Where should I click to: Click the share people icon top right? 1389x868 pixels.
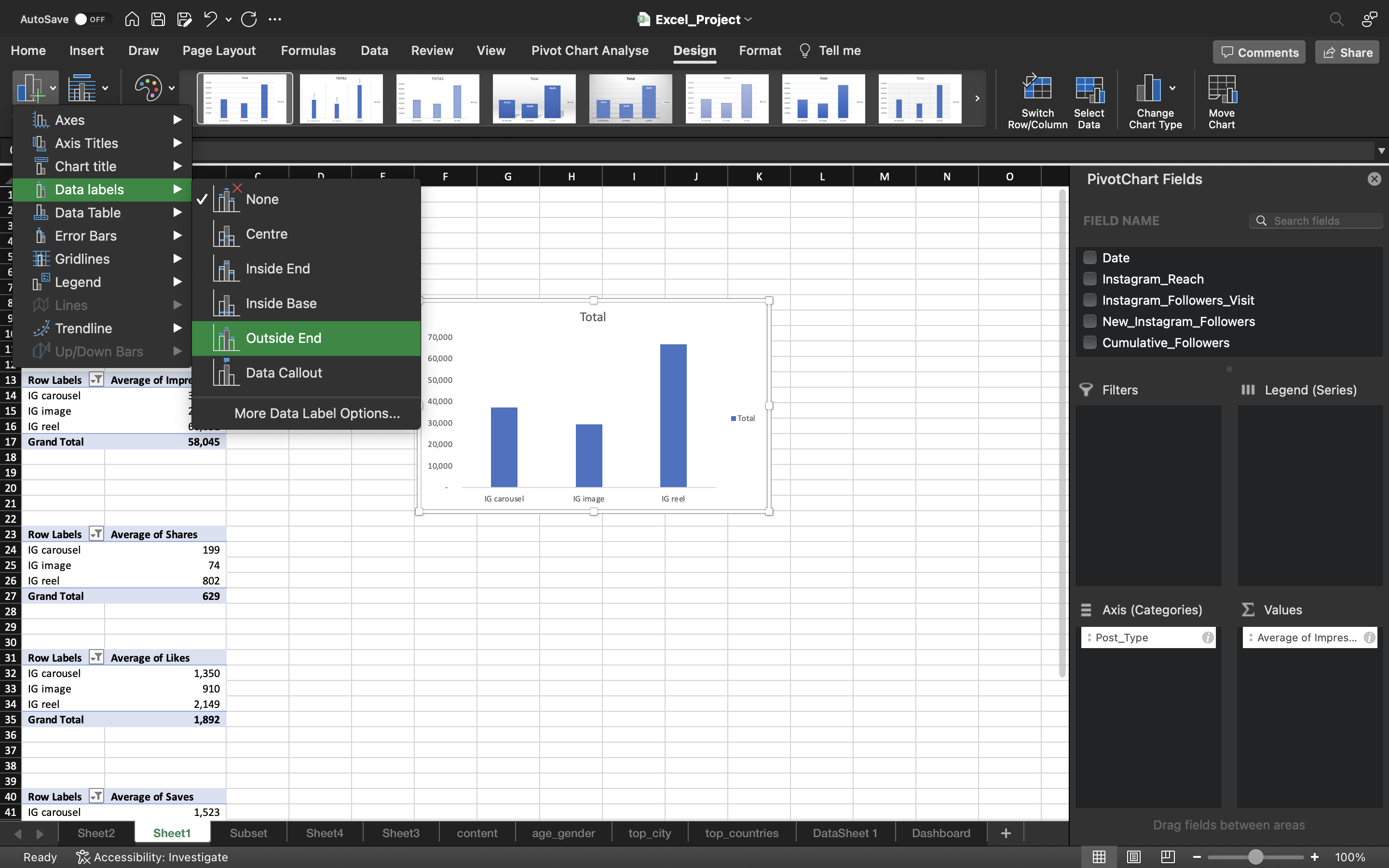point(1369,19)
